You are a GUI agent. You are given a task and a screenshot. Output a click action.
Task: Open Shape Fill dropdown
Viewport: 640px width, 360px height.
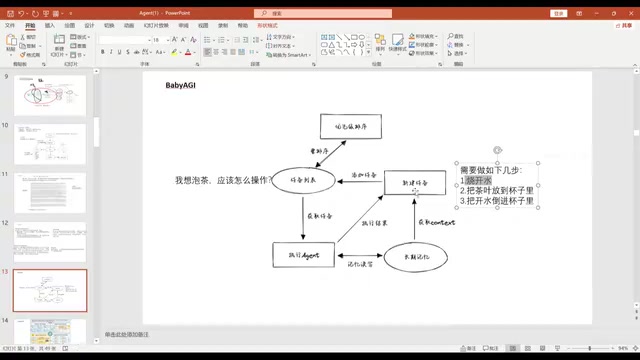click(423, 36)
